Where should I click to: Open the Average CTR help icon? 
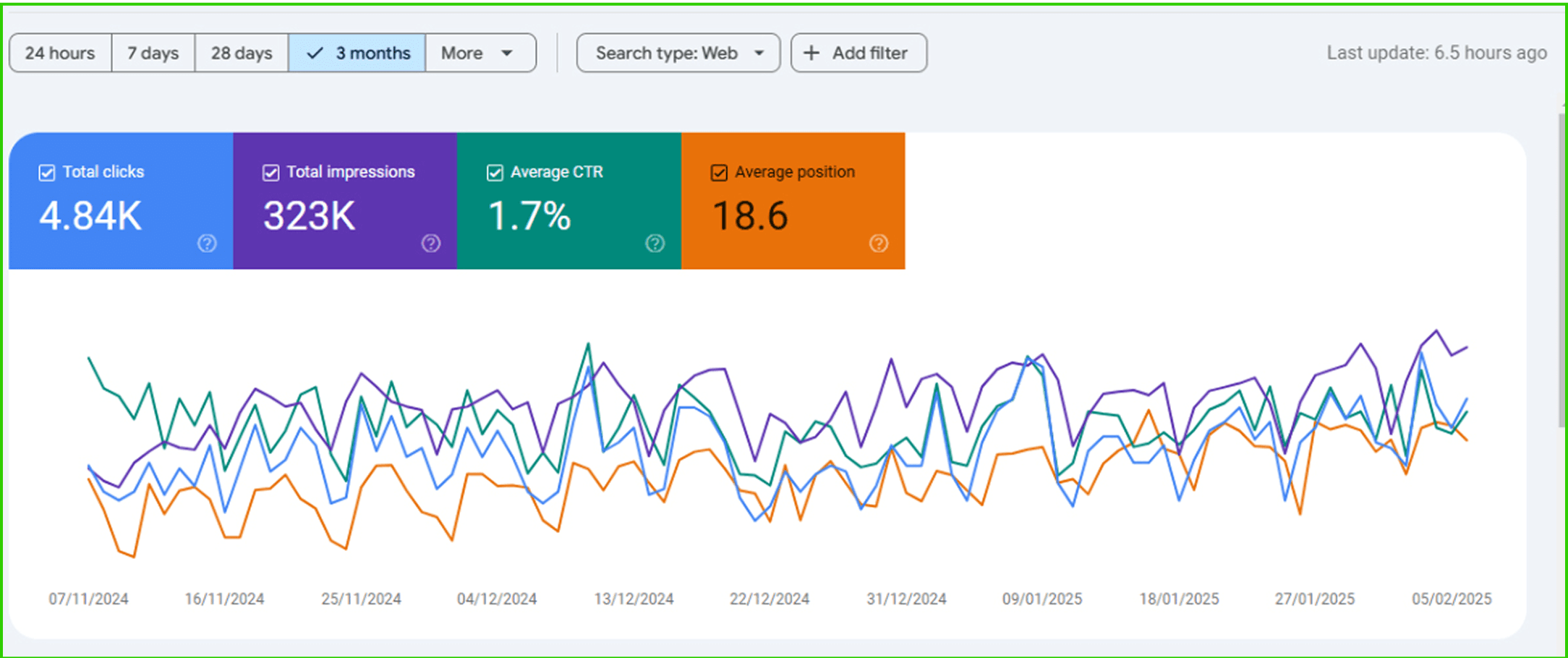[655, 244]
